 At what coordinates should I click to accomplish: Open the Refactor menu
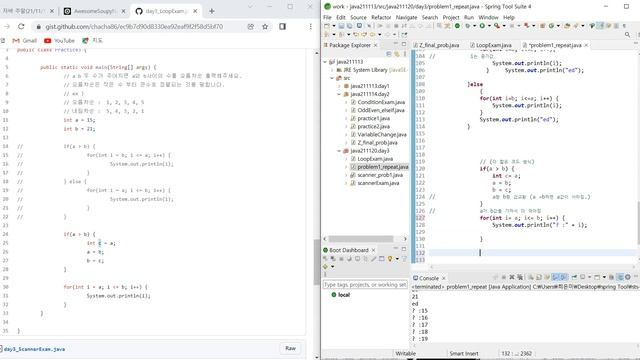coord(381,18)
